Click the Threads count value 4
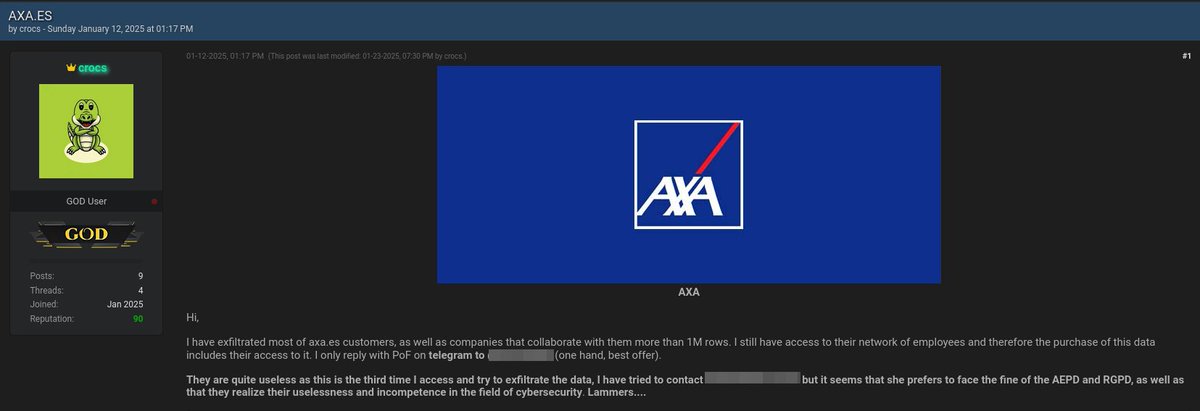The width and height of the screenshot is (1200, 411). pyautogui.click(x=141, y=290)
